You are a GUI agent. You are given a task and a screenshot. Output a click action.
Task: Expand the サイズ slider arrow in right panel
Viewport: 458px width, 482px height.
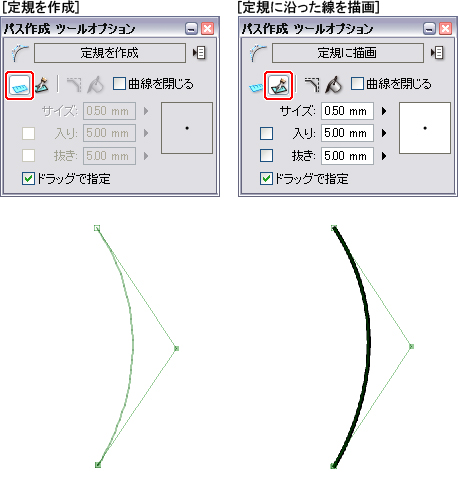384,111
